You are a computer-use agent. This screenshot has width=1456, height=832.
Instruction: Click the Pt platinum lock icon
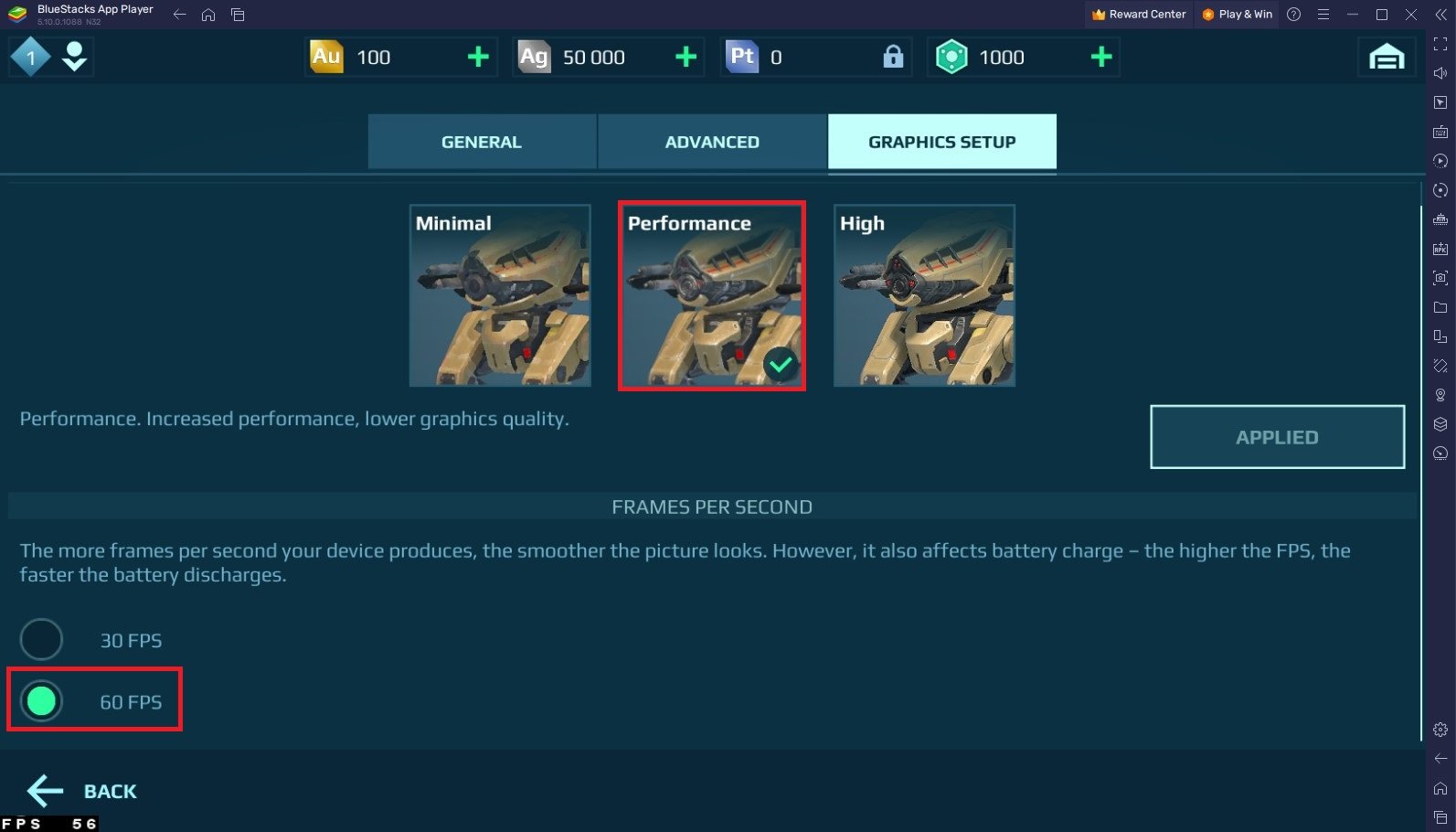pos(893,57)
